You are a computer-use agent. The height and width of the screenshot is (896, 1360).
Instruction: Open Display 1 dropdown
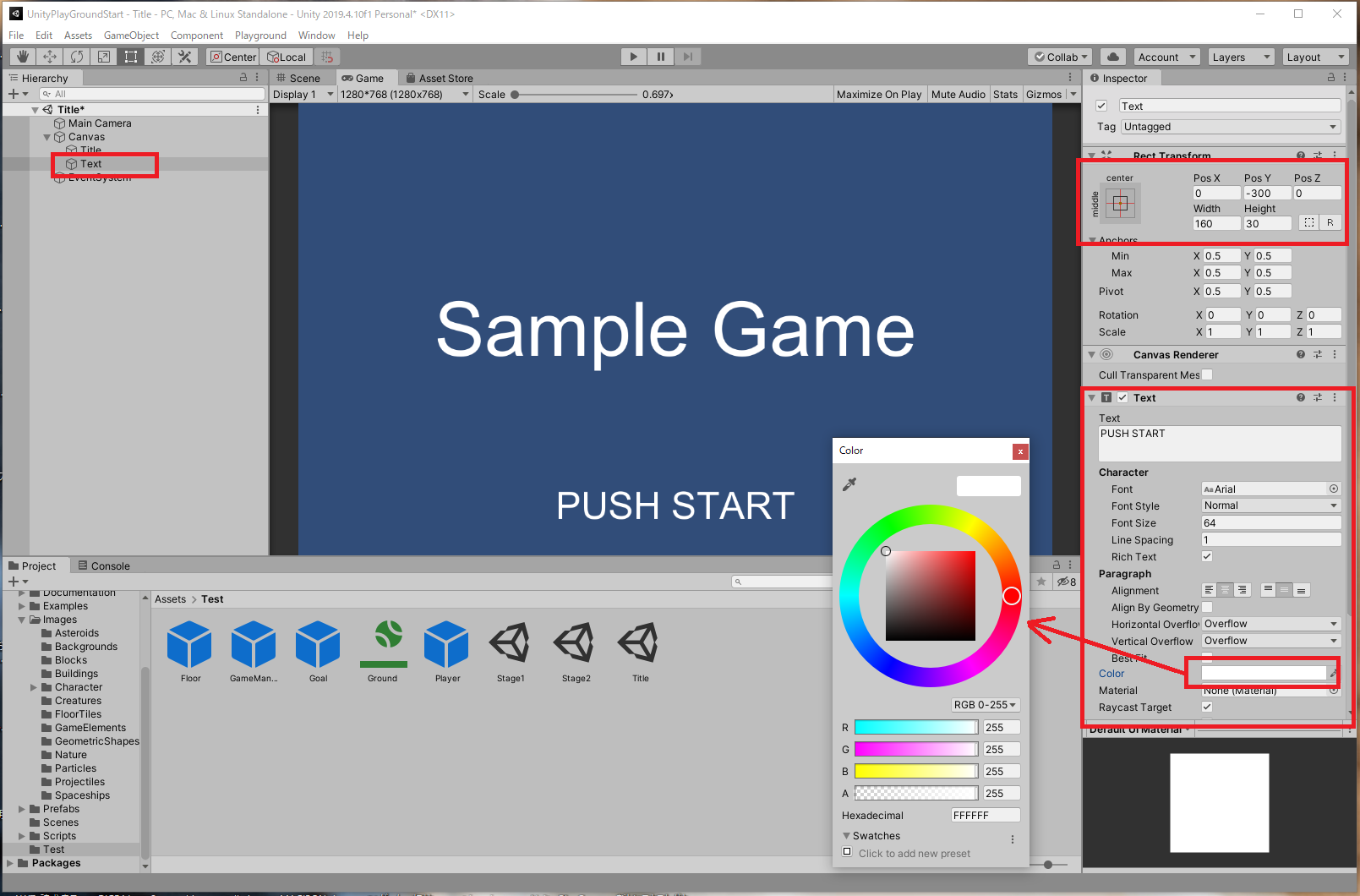303,94
